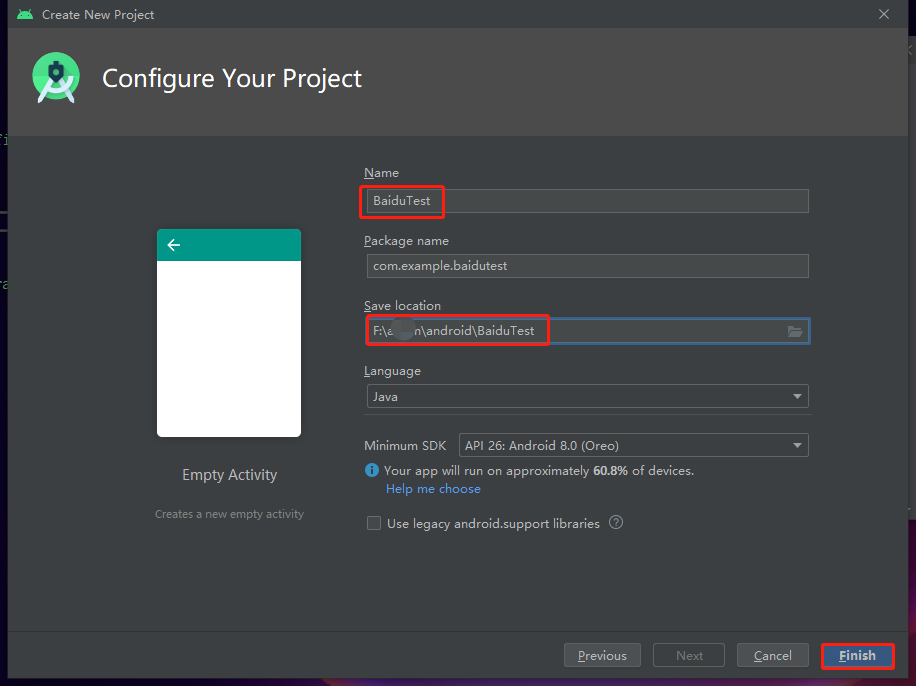
Task: Open the Language dropdown showing Java
Action: click(x=588, y=396)
